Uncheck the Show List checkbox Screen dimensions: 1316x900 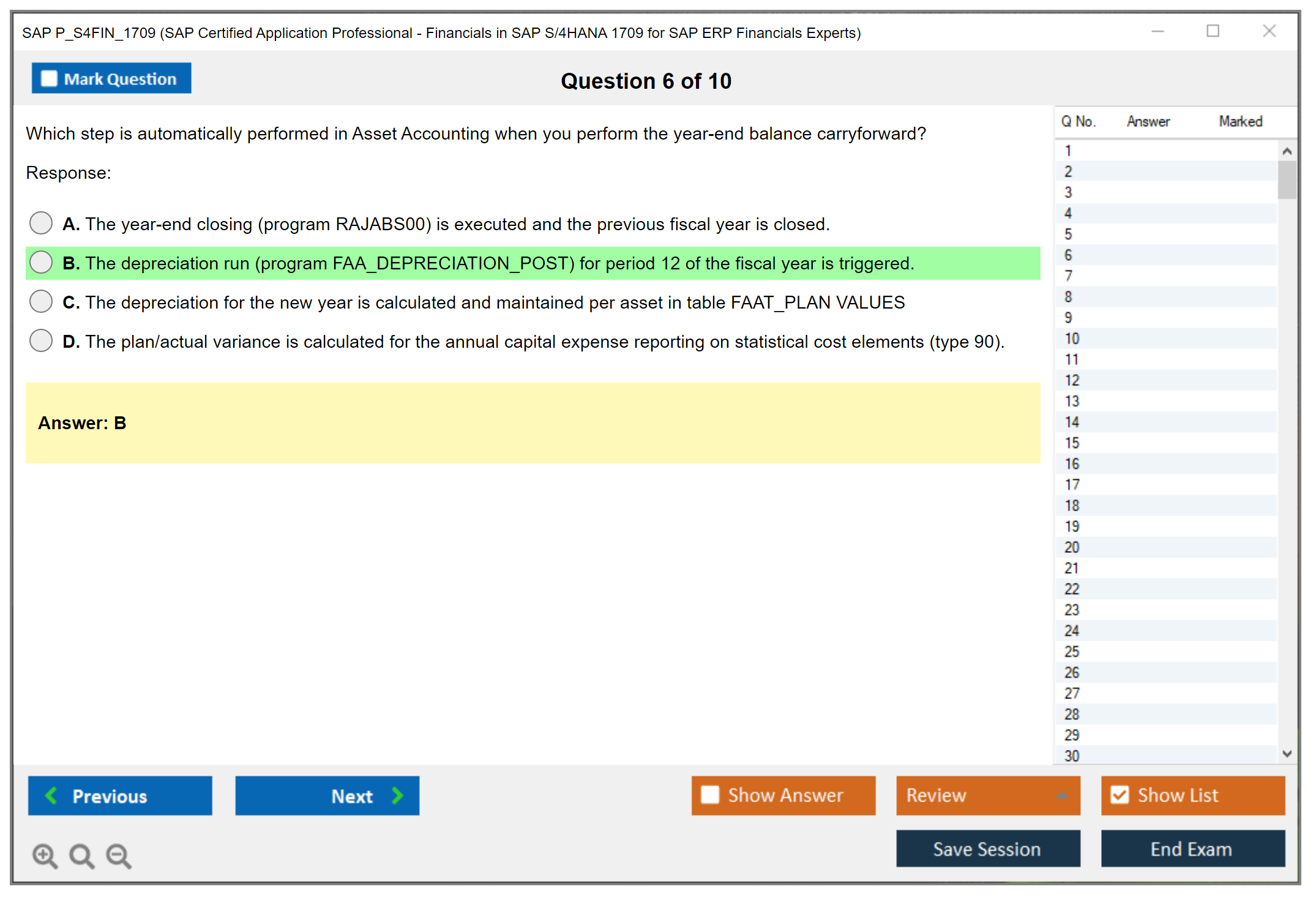pos(1120,795)
